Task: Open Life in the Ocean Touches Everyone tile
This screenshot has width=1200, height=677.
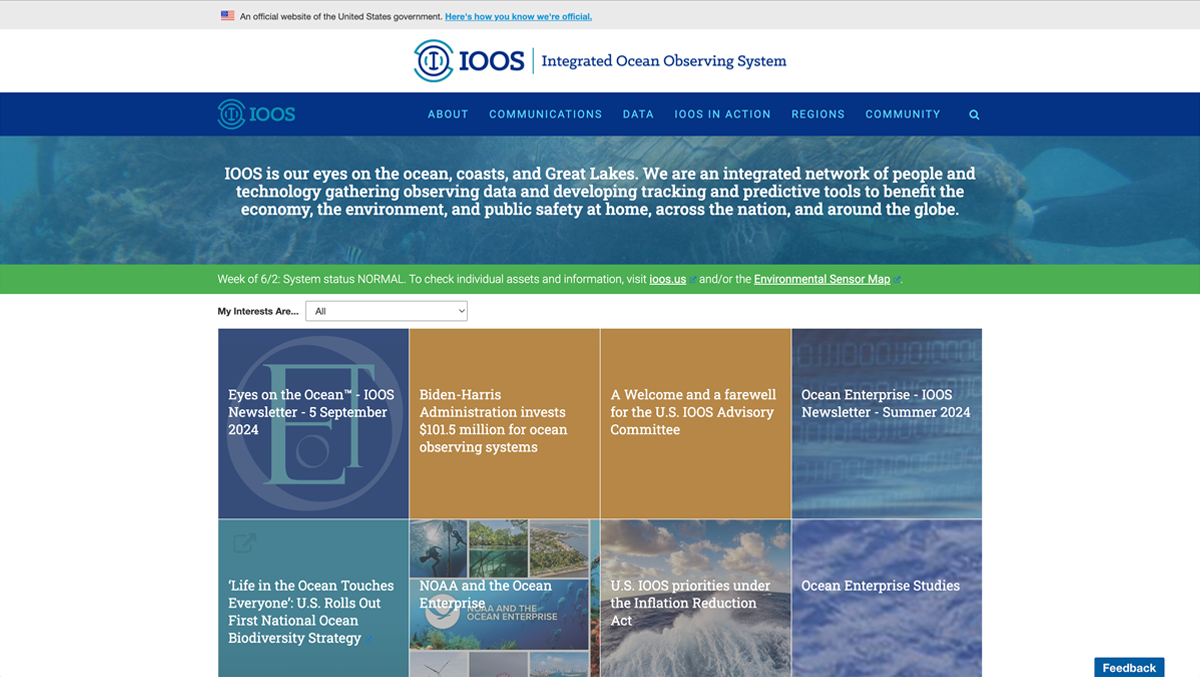Action: [x=313, y=598]
